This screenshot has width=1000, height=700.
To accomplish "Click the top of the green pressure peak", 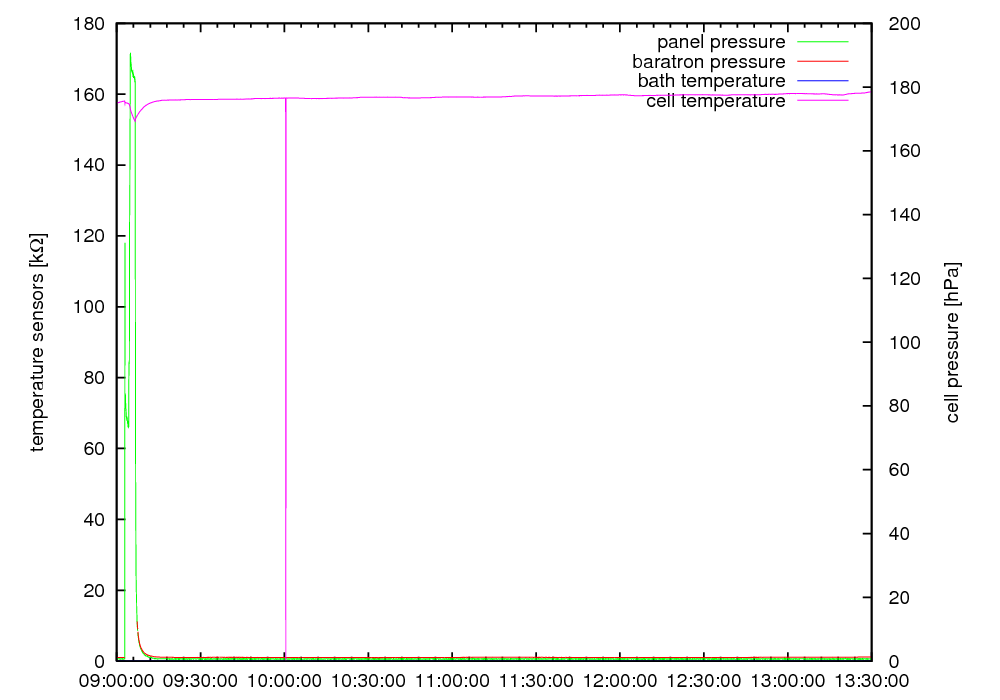I will pos(130,54).
